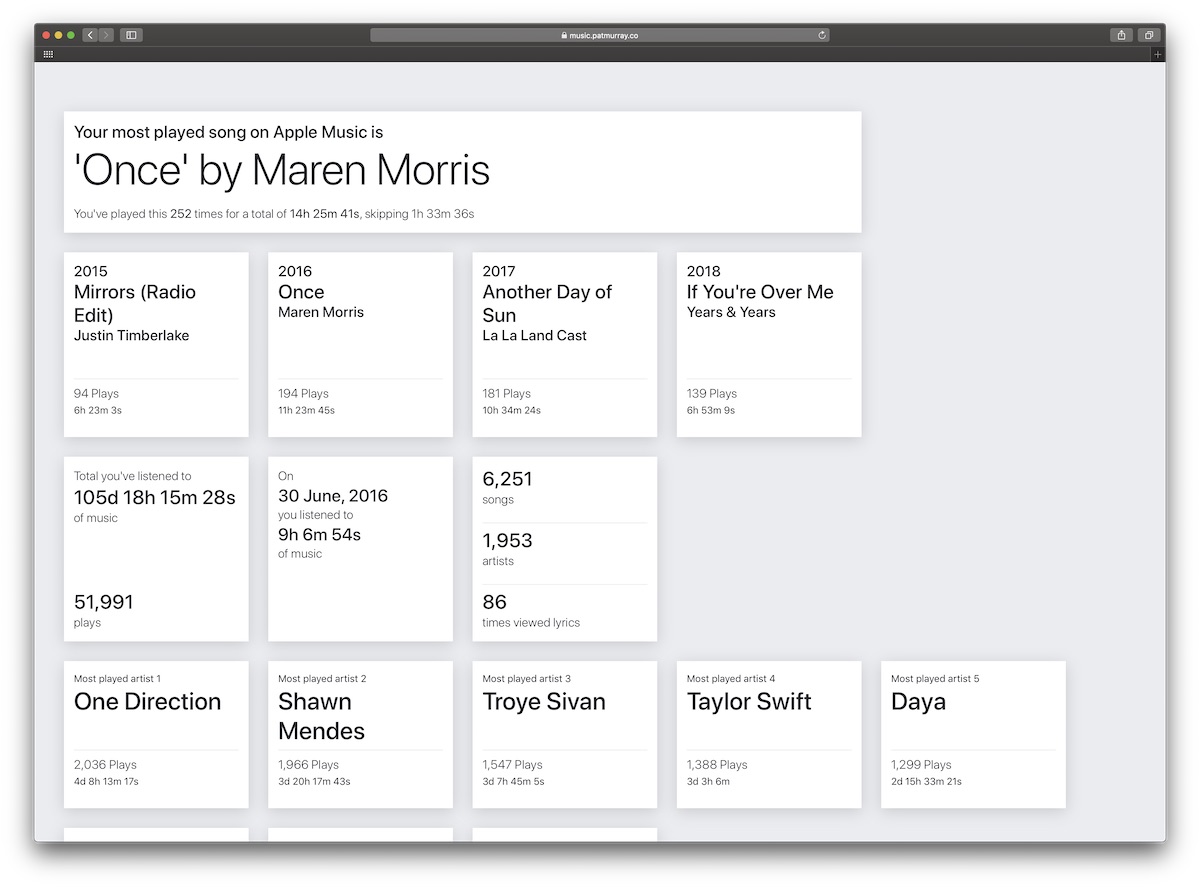Click the 139 Plays figure
Viewport: 1200px width, 887px height.
pos(712,394)
